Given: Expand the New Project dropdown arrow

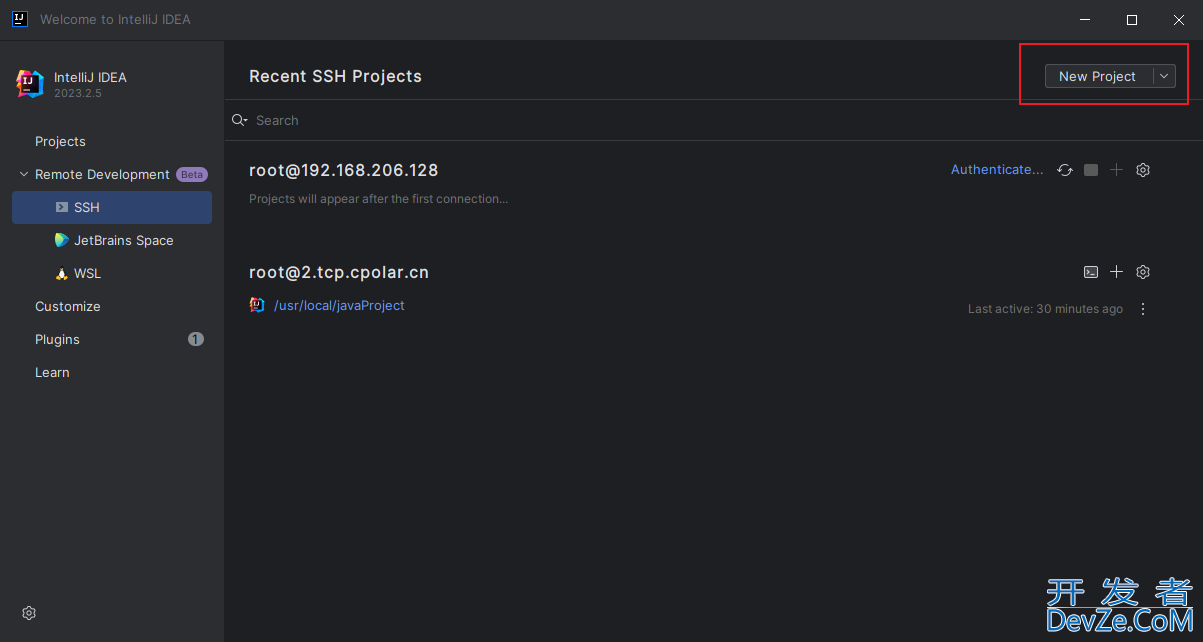Looking at the screenshot, I should coord(1165,76).
